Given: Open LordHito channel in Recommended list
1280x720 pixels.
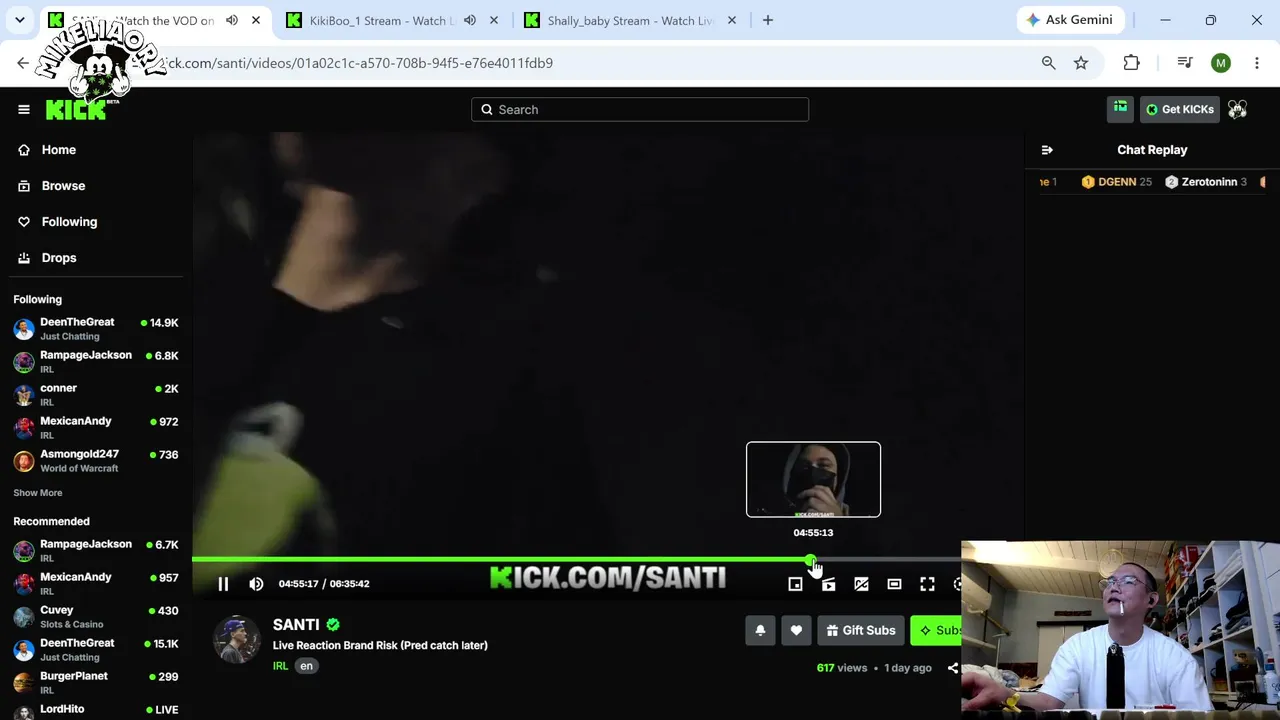Looking at the screenshot, I should point(96,710).
